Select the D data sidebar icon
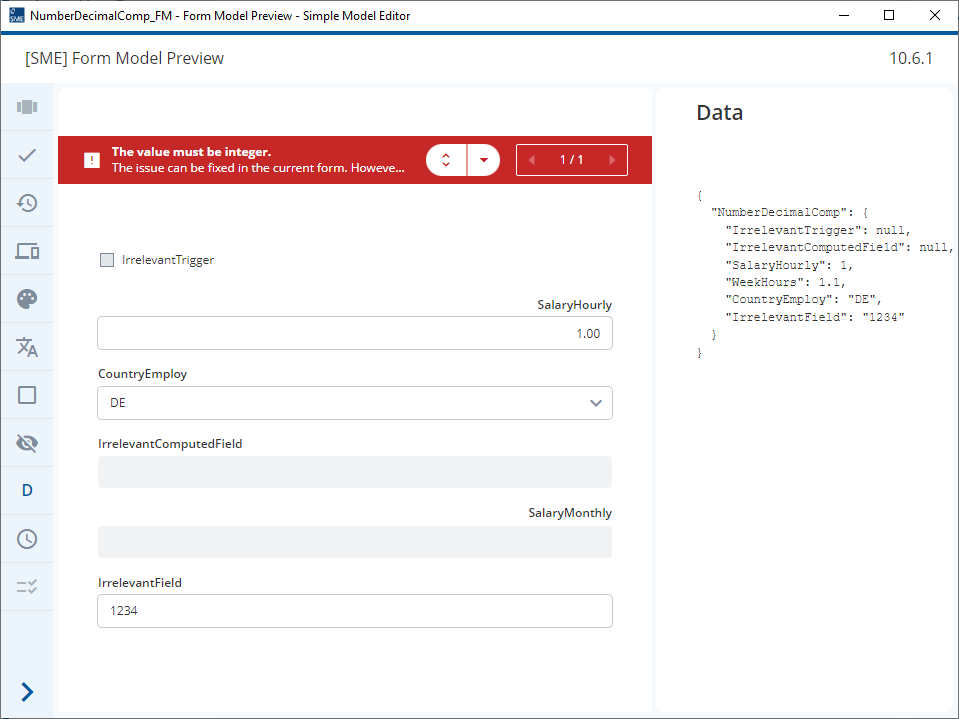Image resolution: width=959 pixels, height=719 pixels. click(27, 490)
